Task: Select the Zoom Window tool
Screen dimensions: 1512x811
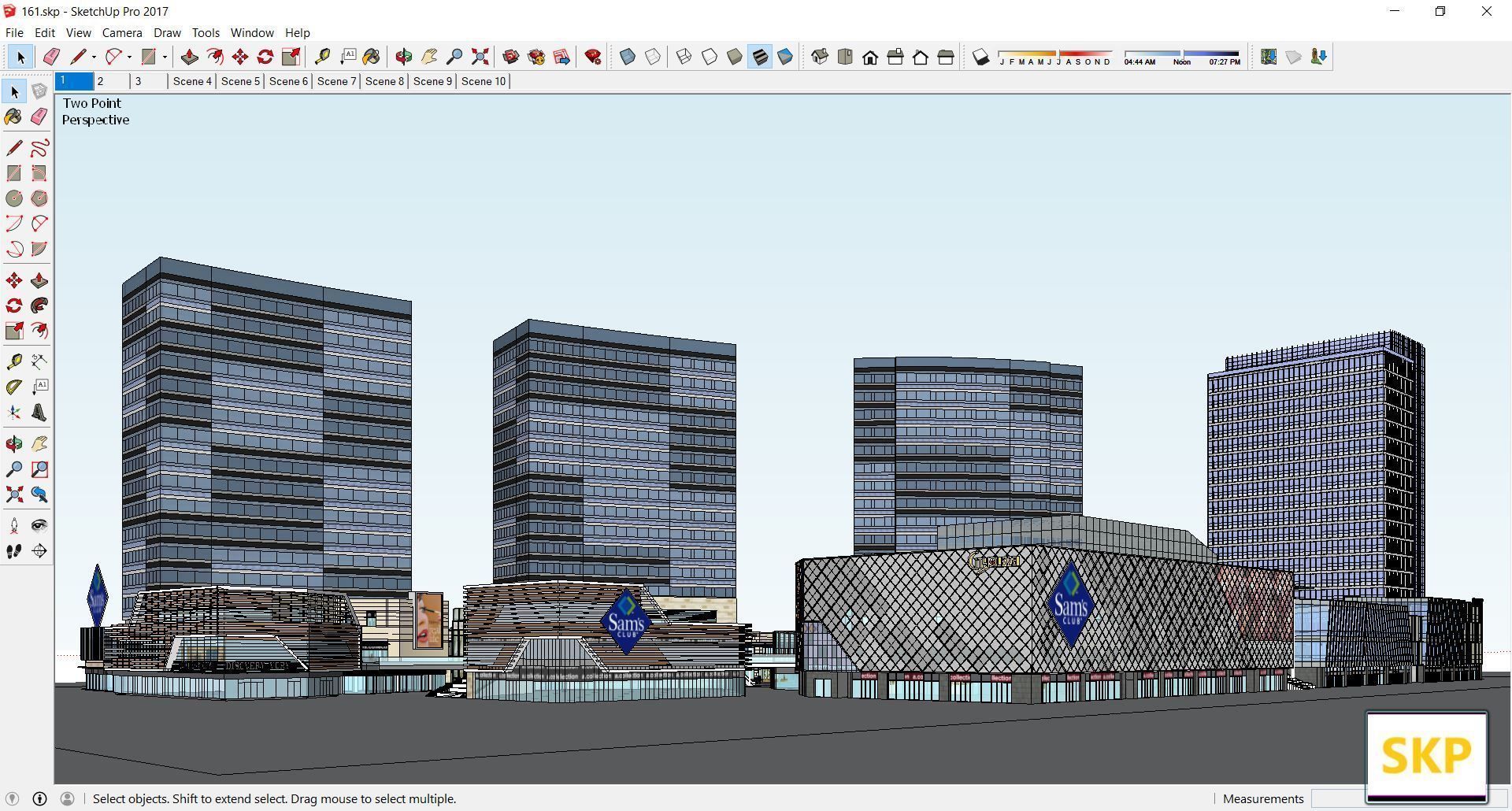Action: (39, 469)
